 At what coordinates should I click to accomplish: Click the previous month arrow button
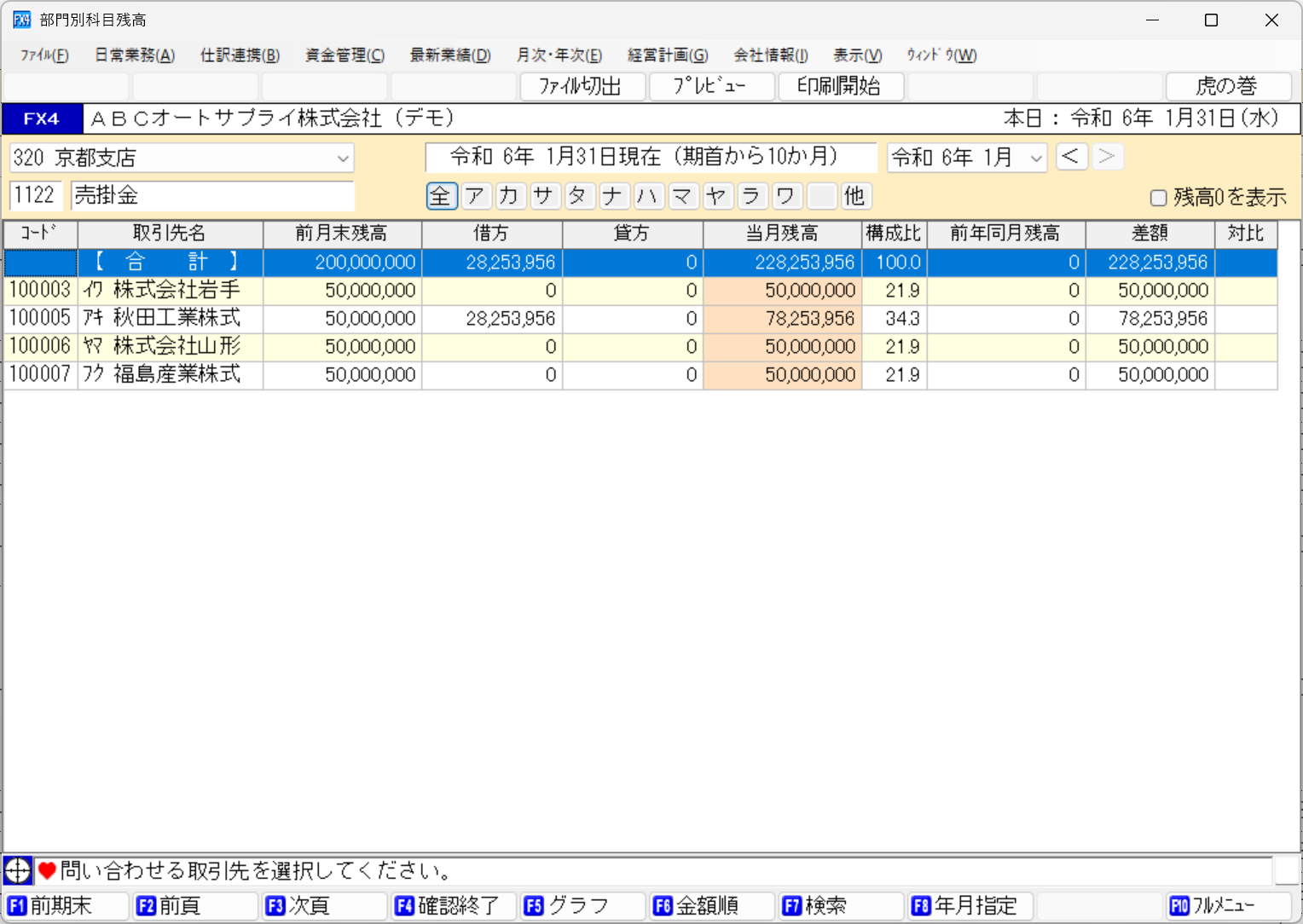coord(1072,156)
